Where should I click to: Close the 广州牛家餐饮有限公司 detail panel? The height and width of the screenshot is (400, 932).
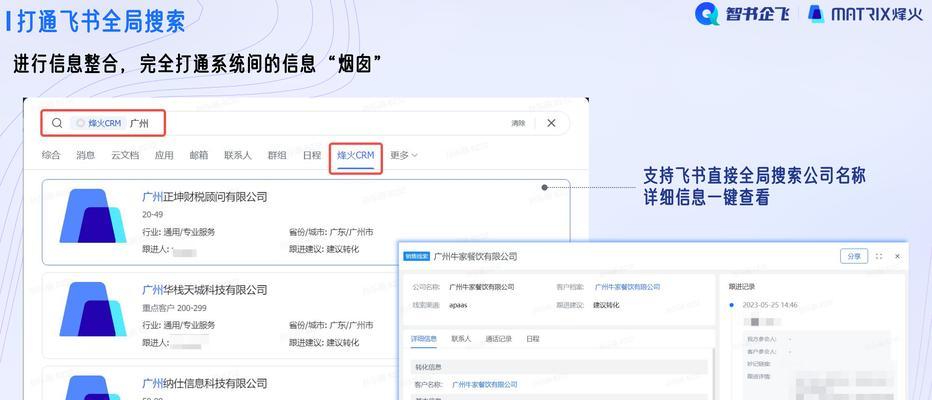898,256
